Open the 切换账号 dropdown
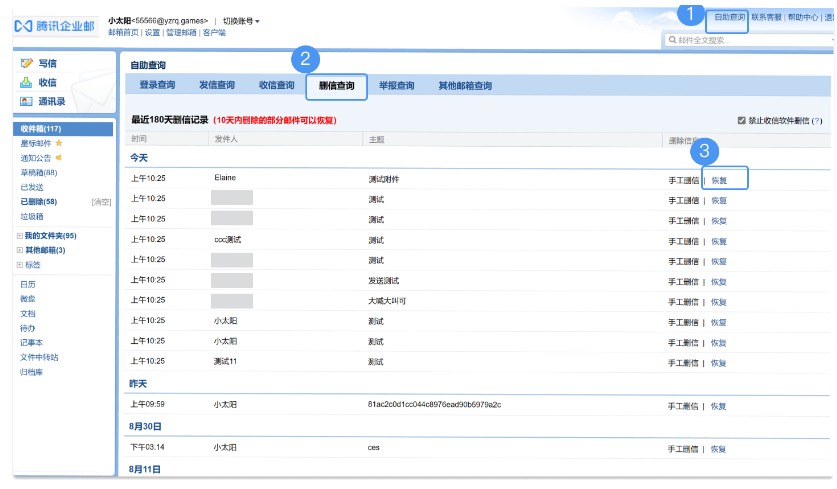 pyautogui.click(x=241, y=21)
